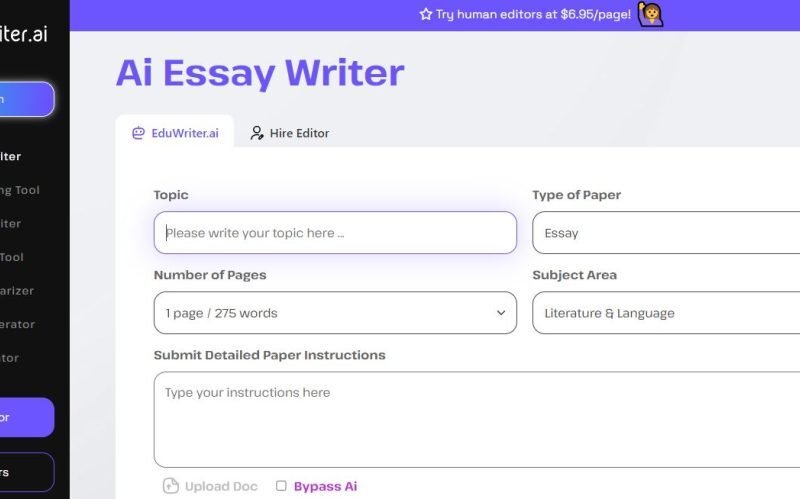Open the Number of Pages dropdown

click(x=335, y=313)
